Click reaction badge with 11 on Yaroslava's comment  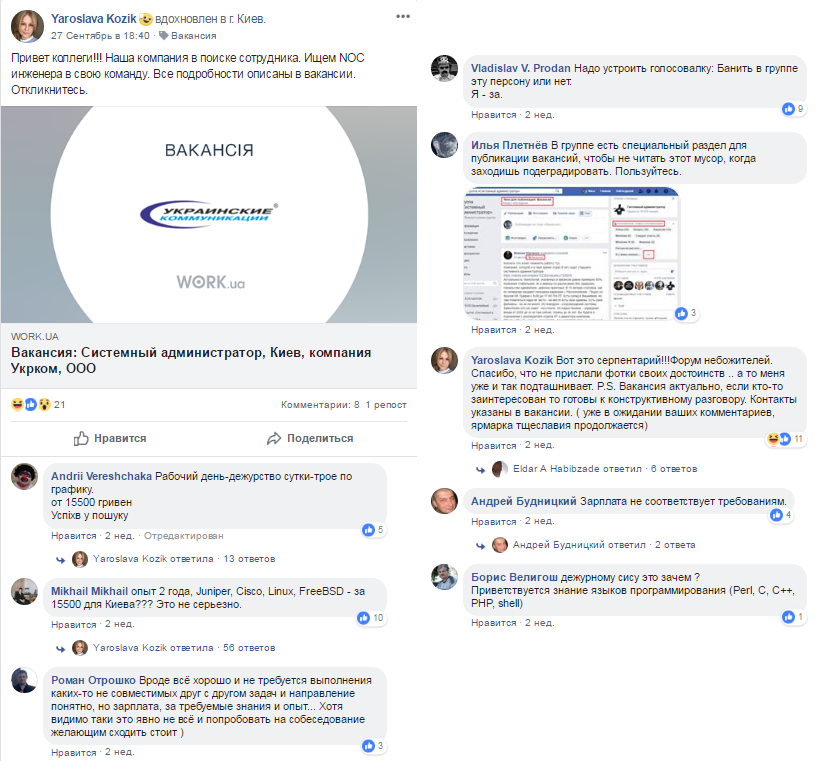pos(784,439)
